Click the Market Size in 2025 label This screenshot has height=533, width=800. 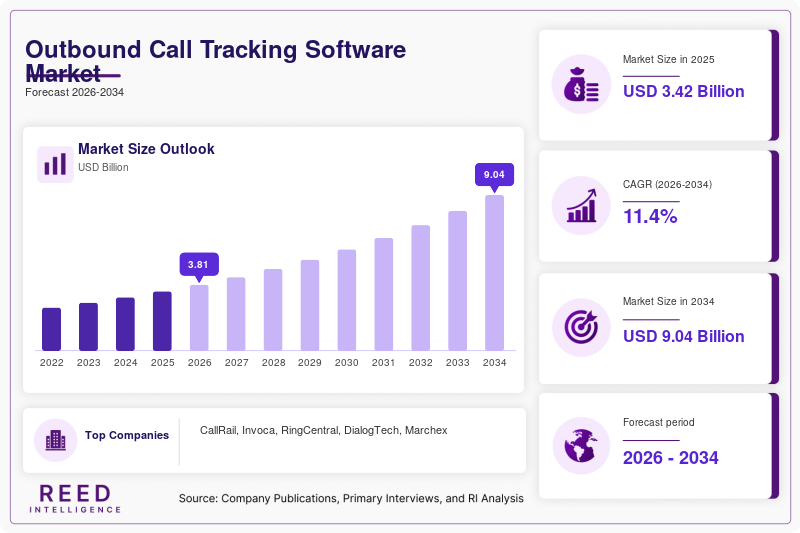[x=668, y=60]
